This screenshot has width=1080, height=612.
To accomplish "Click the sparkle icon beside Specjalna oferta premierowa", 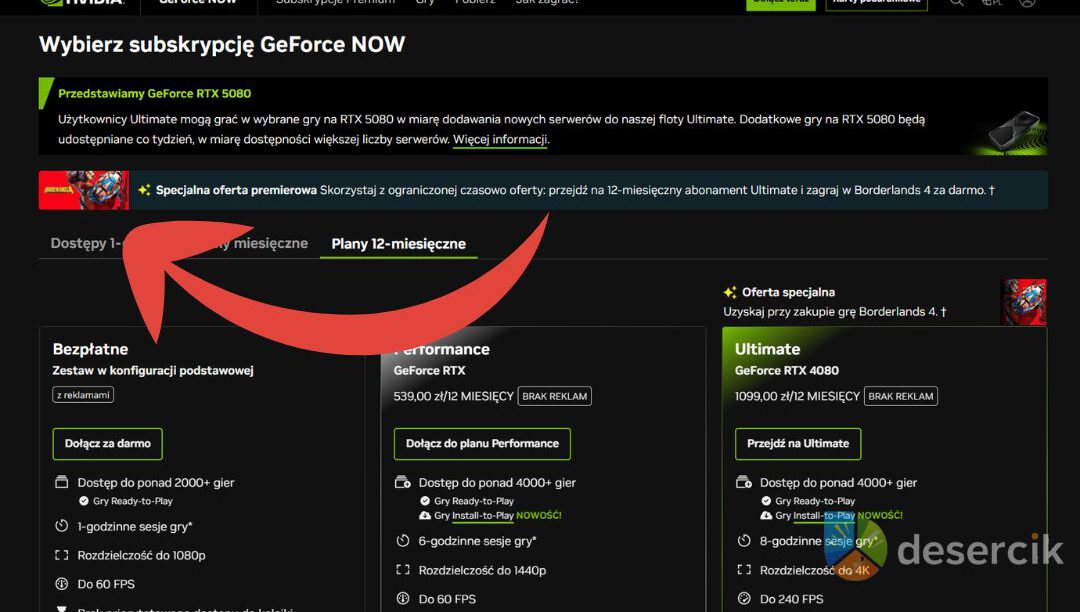I will click(x=145, y=190).
